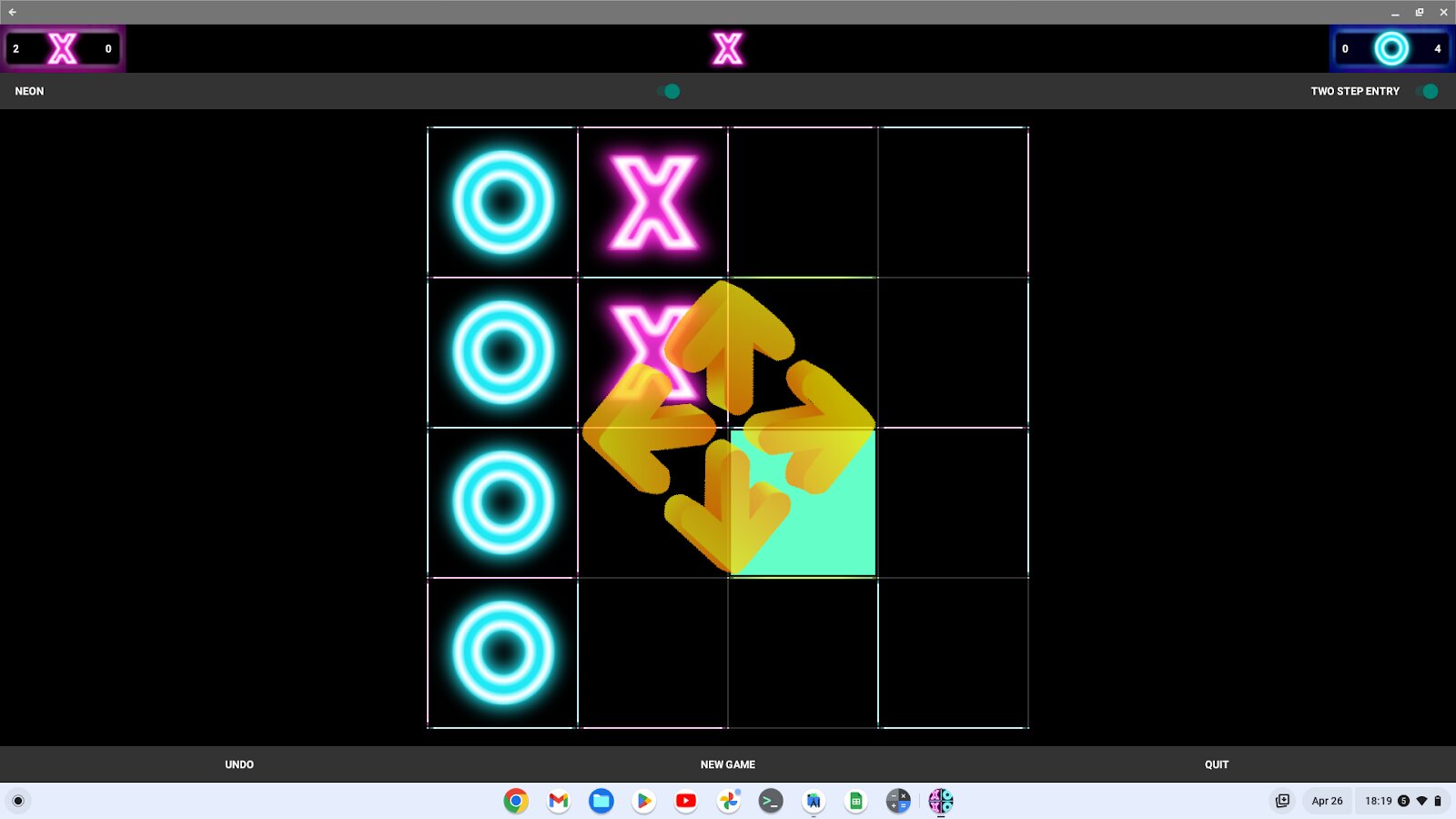
Task: Open Chrome from the shelf
Action: 516,801
